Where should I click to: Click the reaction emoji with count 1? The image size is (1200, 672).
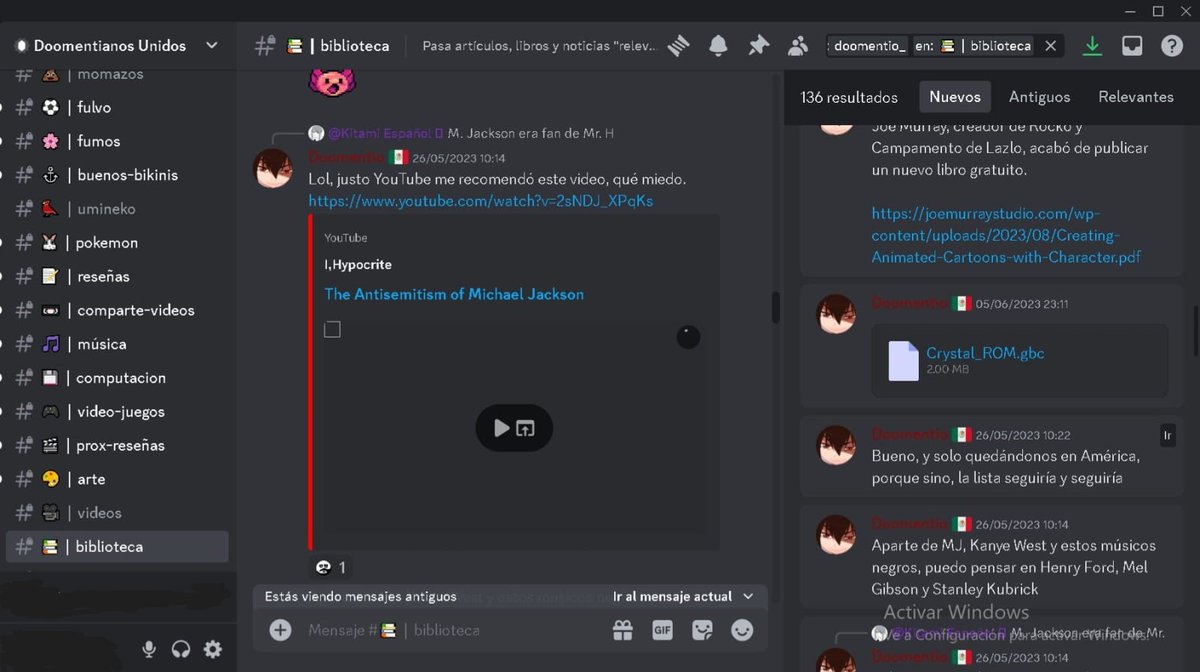pyautogui.click(x=330, y=567)
